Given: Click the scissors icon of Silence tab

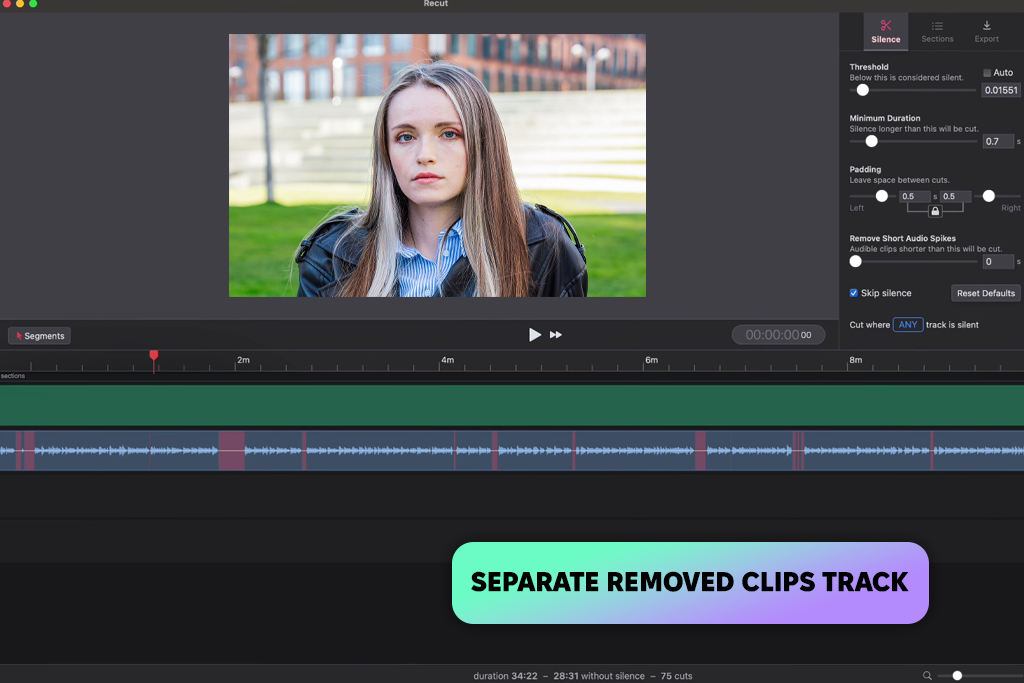Looking at the screenshot, I should pyautogui.click(x=886, y=25).
